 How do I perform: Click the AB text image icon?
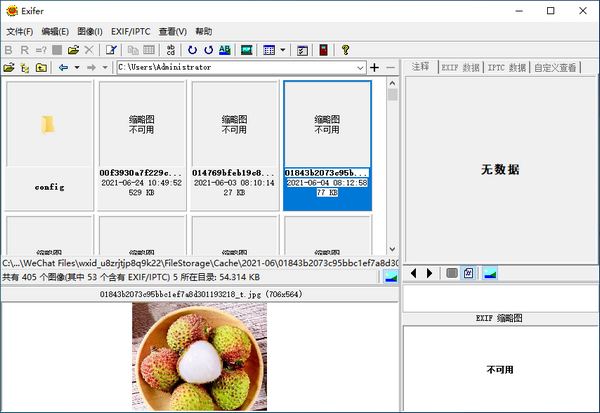click(x=225, y=50)
